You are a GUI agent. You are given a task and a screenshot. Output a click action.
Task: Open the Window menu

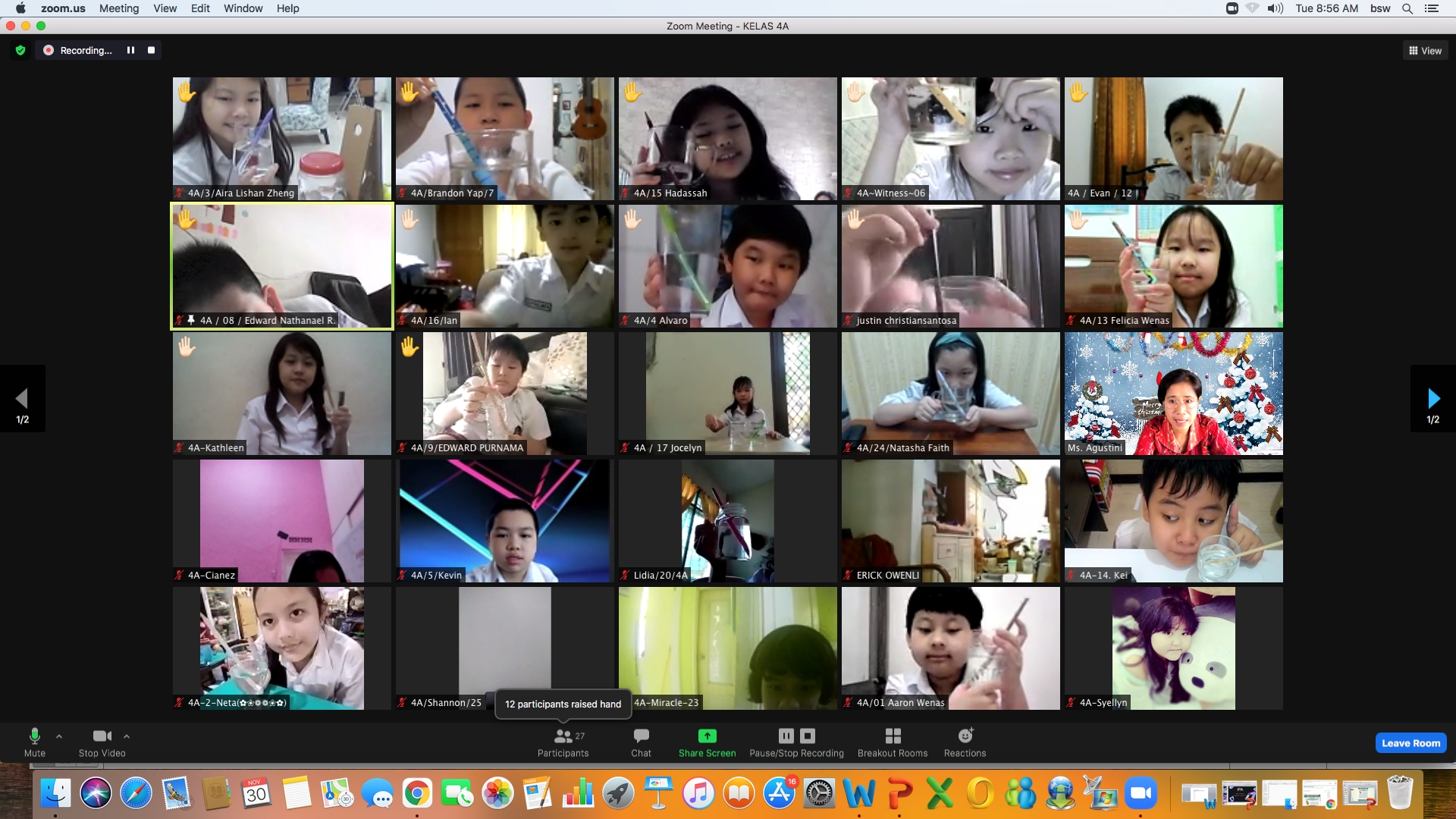pos(243,8)
